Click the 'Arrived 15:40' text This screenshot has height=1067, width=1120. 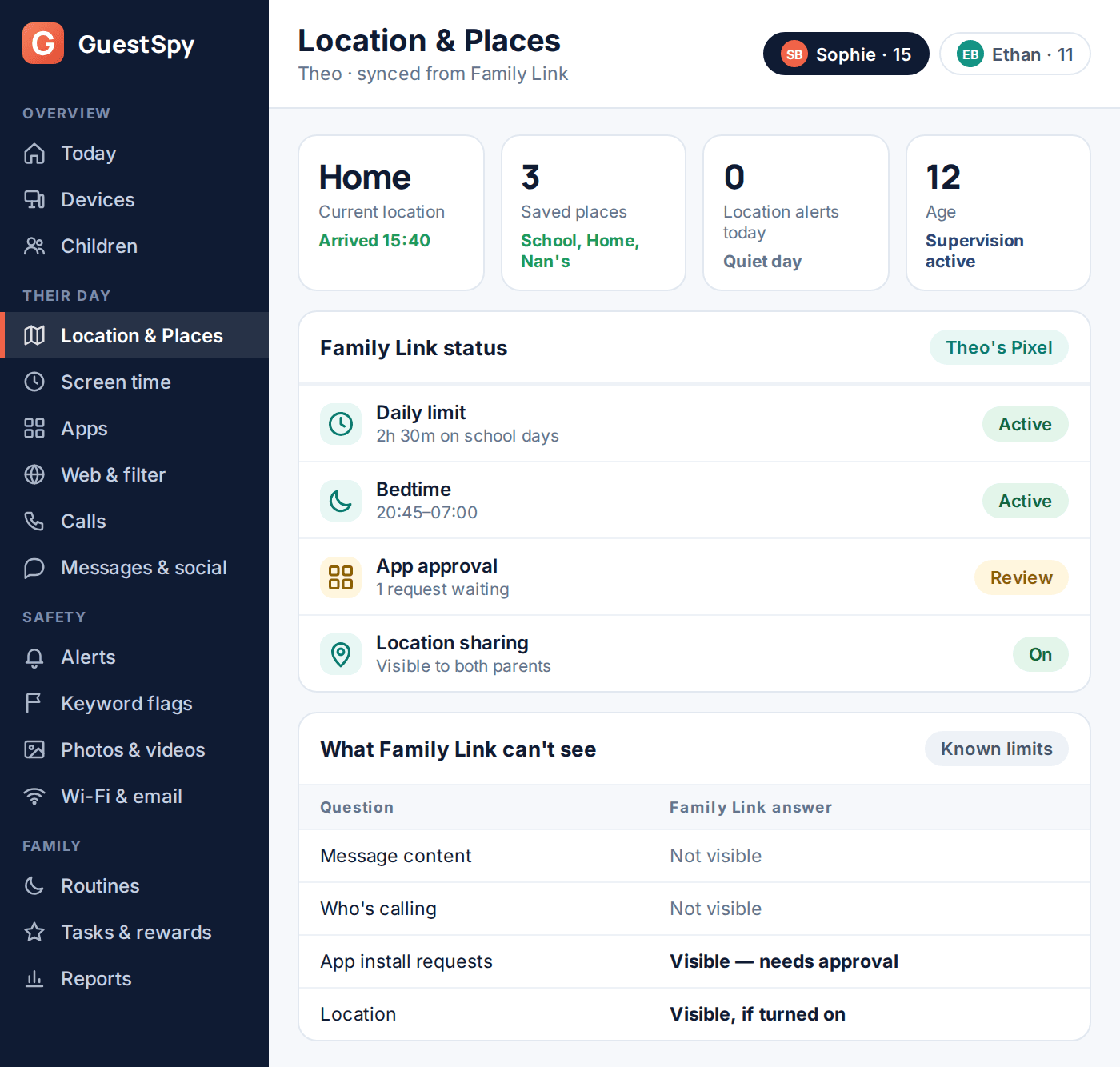point(374,240)
